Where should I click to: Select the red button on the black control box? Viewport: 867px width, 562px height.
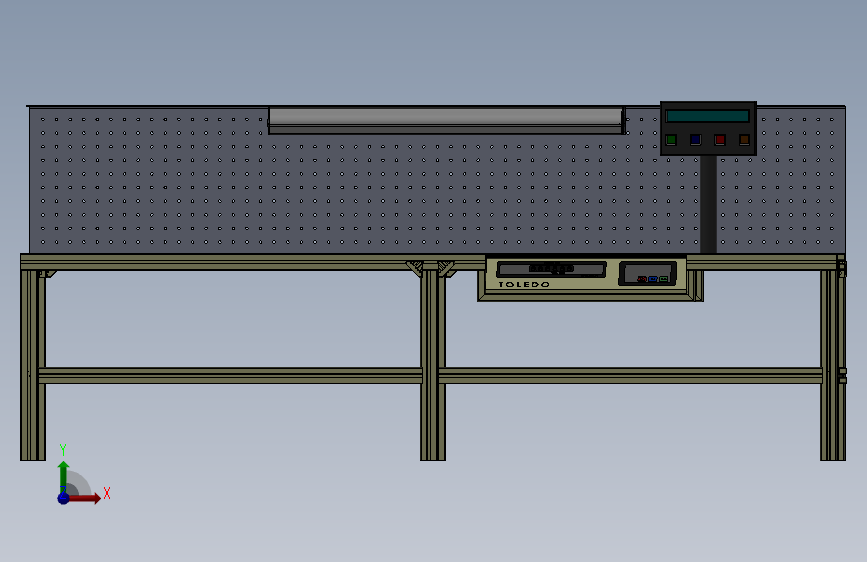point(719,139)
